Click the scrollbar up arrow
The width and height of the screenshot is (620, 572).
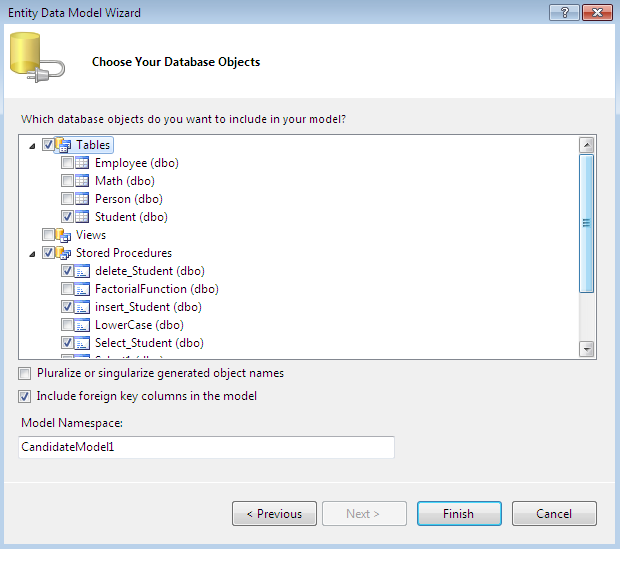point(586,145)
